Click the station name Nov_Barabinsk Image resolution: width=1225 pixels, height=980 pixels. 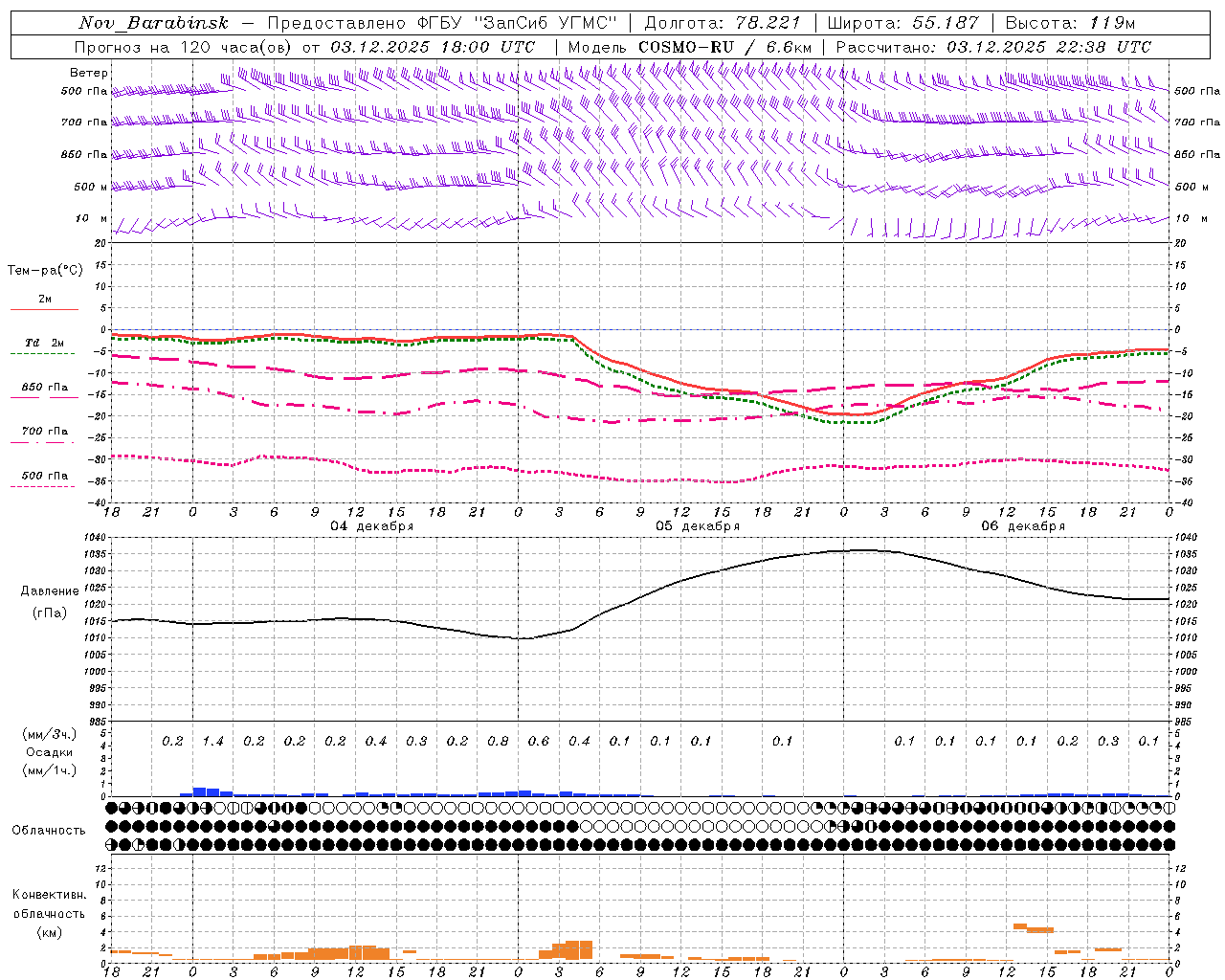click(x=154, y=23)
